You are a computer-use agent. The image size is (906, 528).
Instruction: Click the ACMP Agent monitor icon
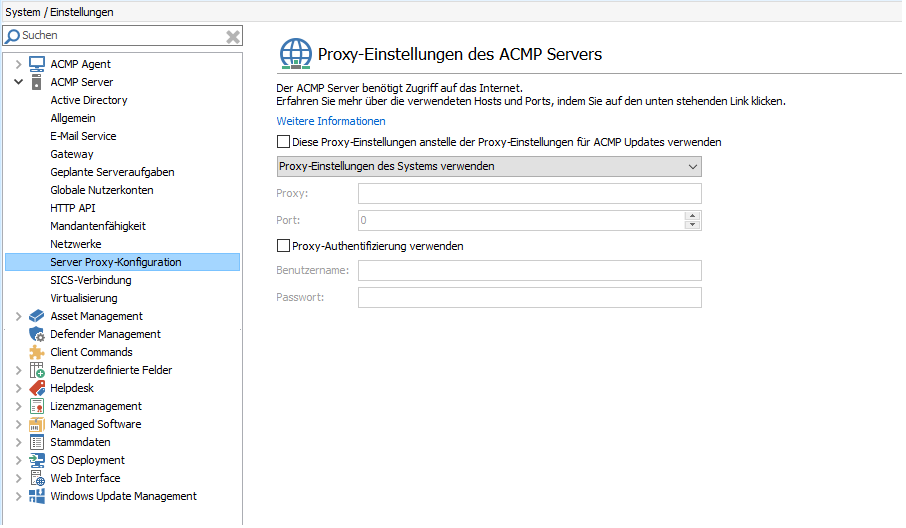click(37, 64)
